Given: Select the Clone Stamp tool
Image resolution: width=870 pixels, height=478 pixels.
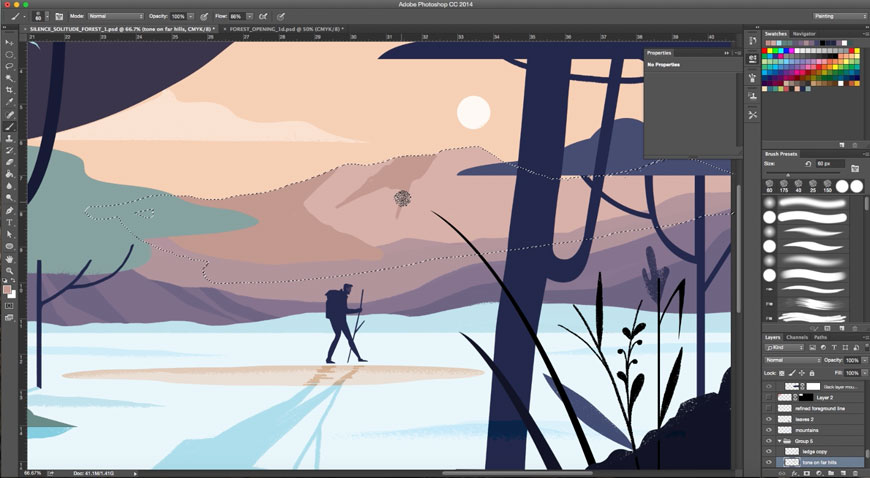Looking at the screenshot, I should [9, 138].
